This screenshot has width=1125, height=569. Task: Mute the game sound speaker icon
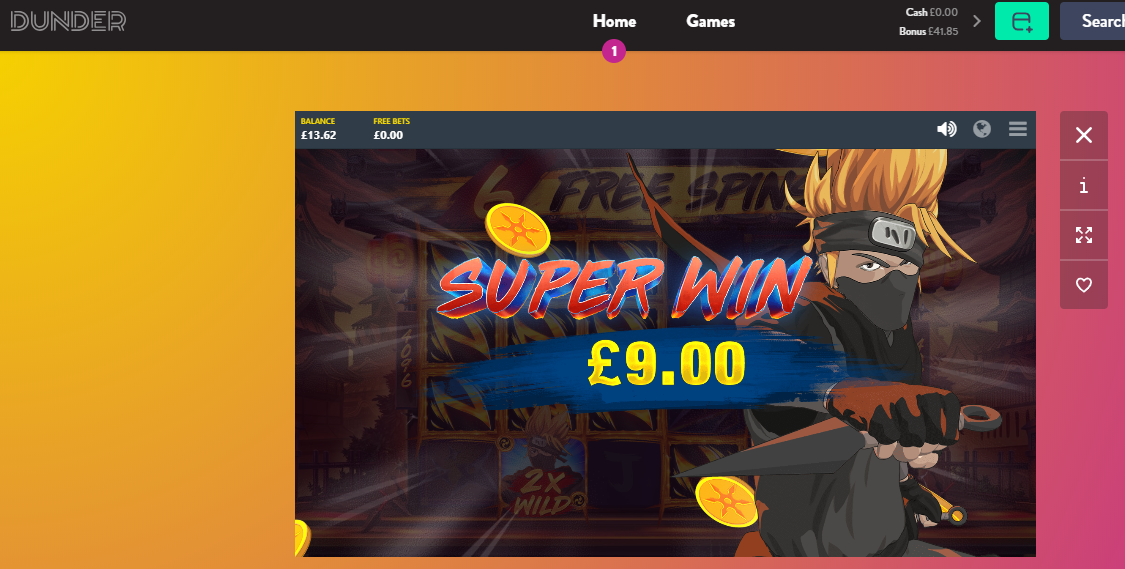946,128
